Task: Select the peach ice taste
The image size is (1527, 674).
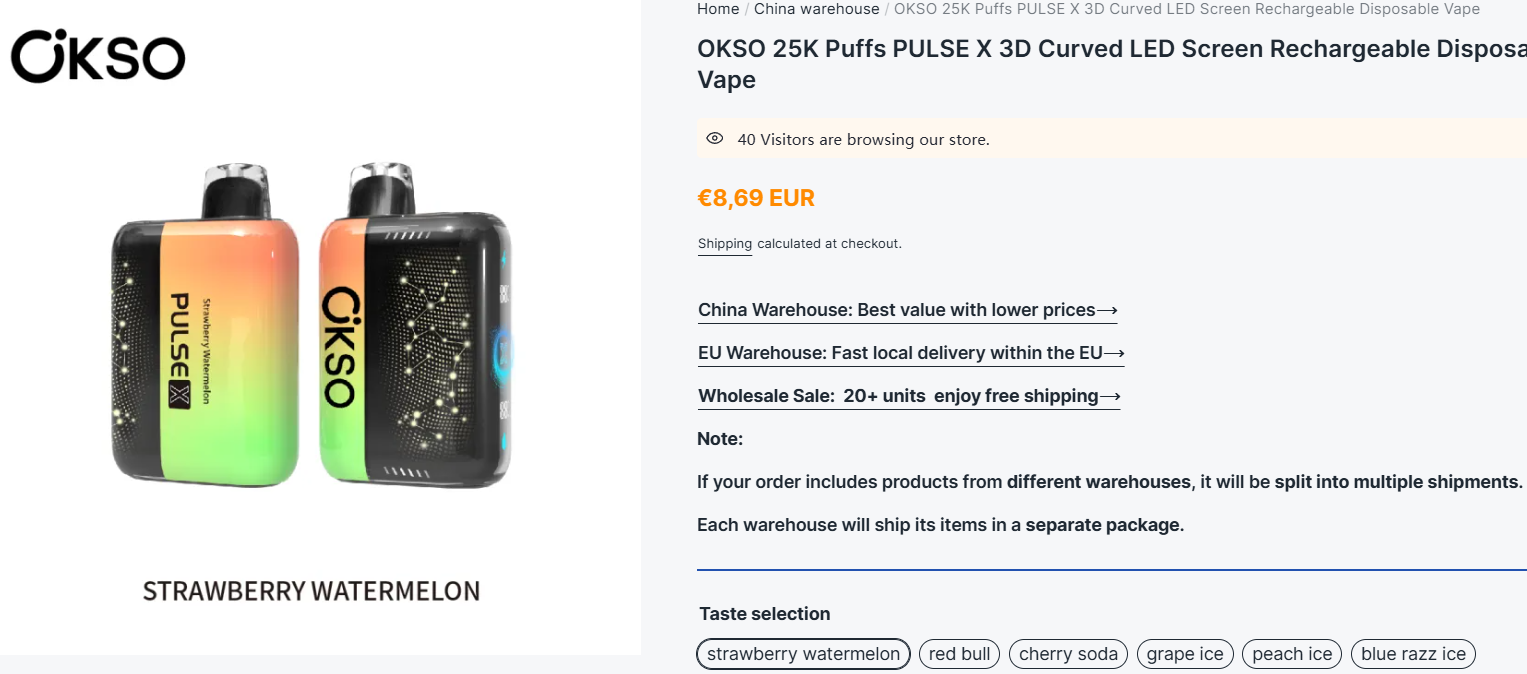Action: [x=1292, y=654]
